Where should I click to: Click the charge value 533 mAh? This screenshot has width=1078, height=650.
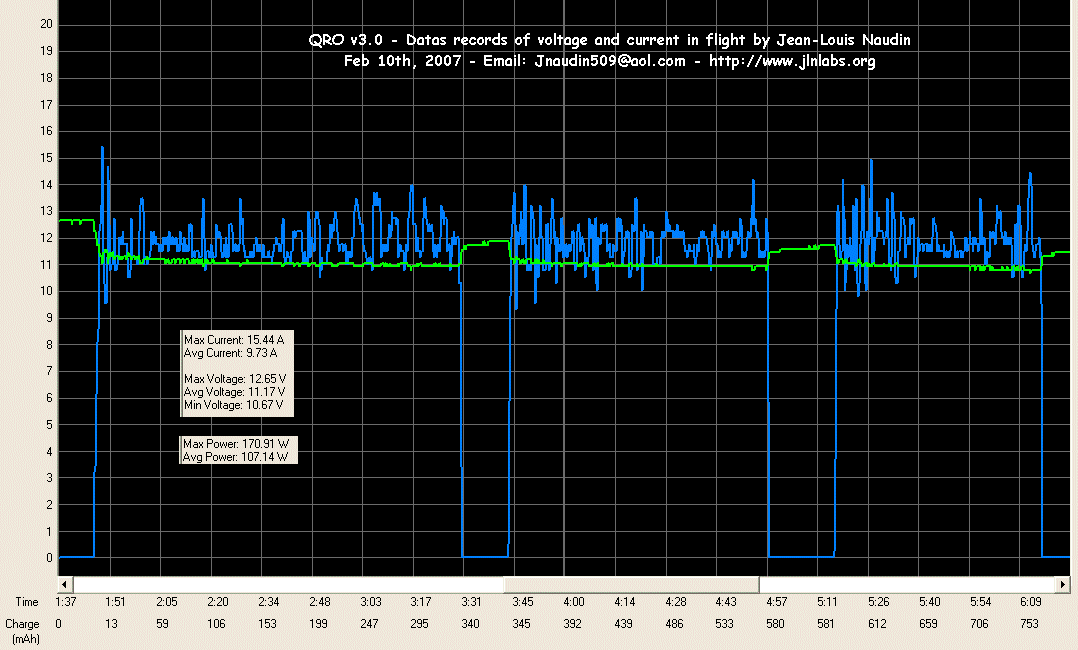click(x=724, y=624)
